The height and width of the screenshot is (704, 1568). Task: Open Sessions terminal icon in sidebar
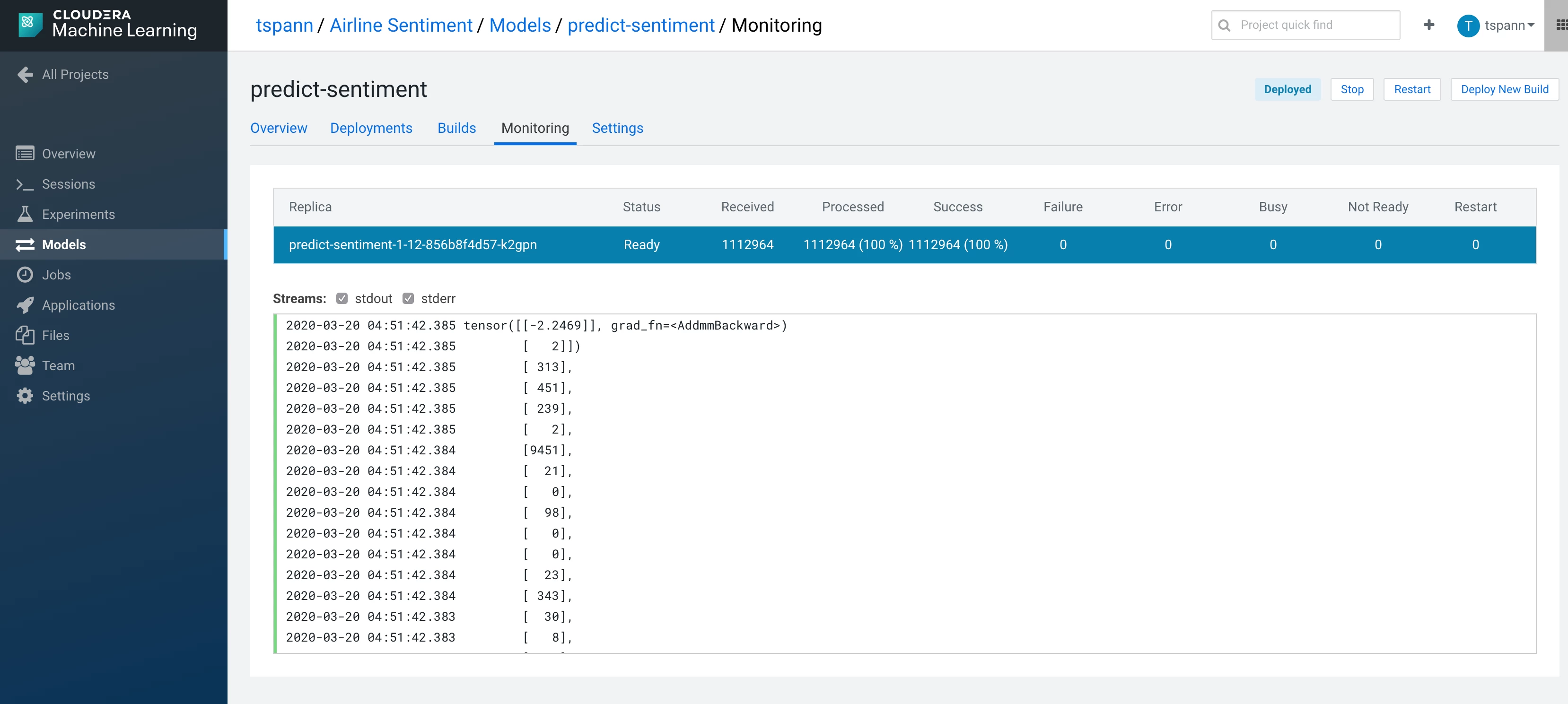point(25,184)
